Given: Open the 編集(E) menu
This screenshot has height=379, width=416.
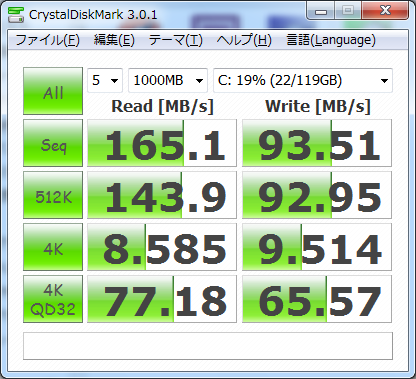Looking at the screenshot, I should point(114,40).
